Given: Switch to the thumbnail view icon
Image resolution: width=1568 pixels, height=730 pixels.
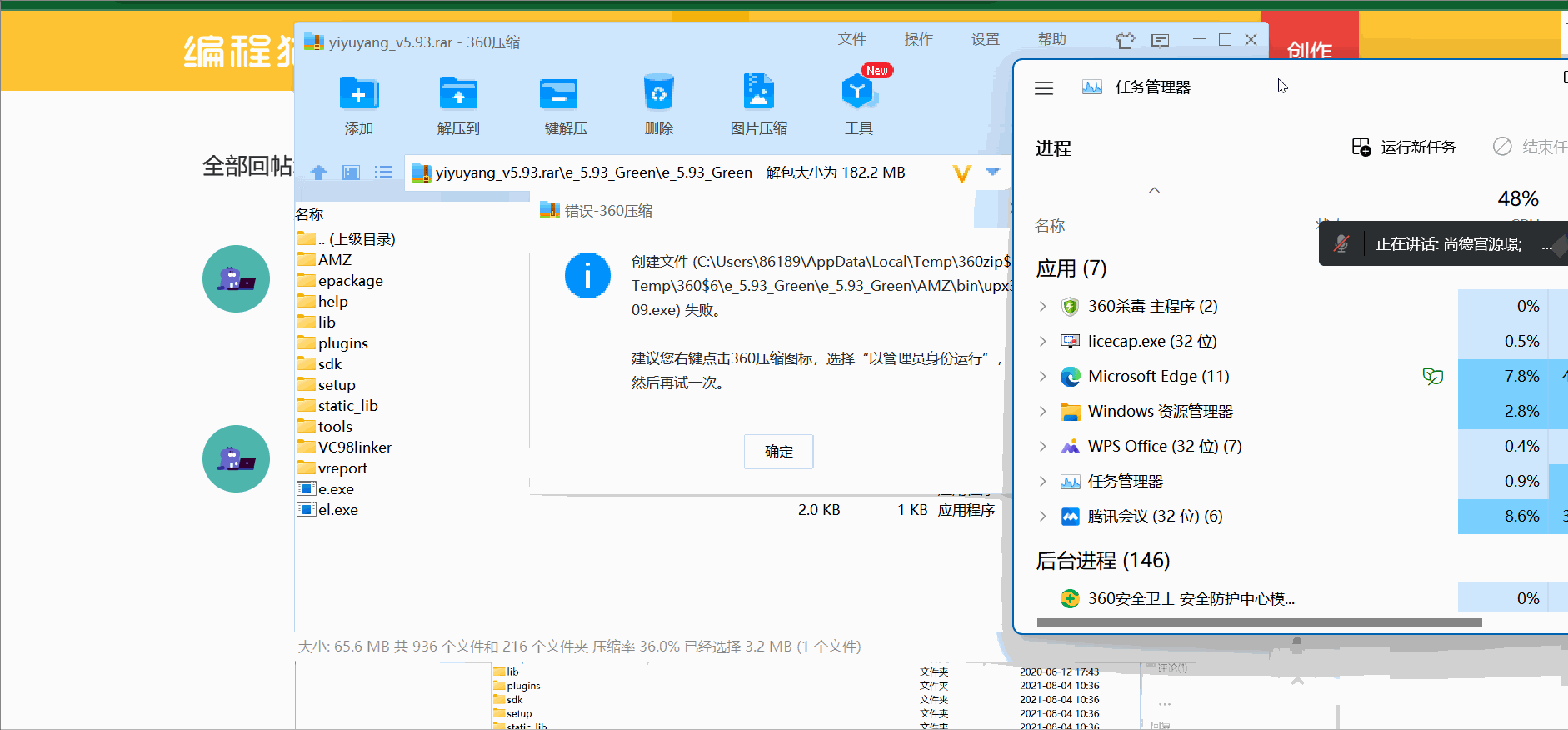Looking at the screenshot, I should pos(352,172).
